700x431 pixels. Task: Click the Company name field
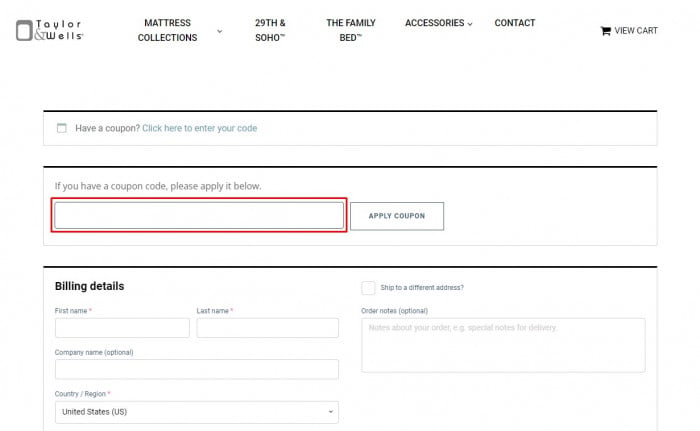[197, 369]
